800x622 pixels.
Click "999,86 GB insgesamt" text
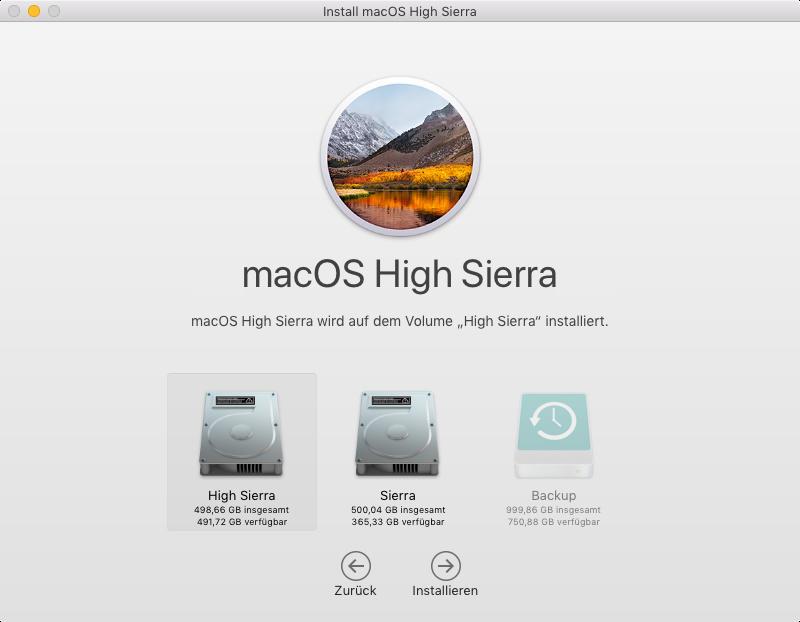point(553,510)
